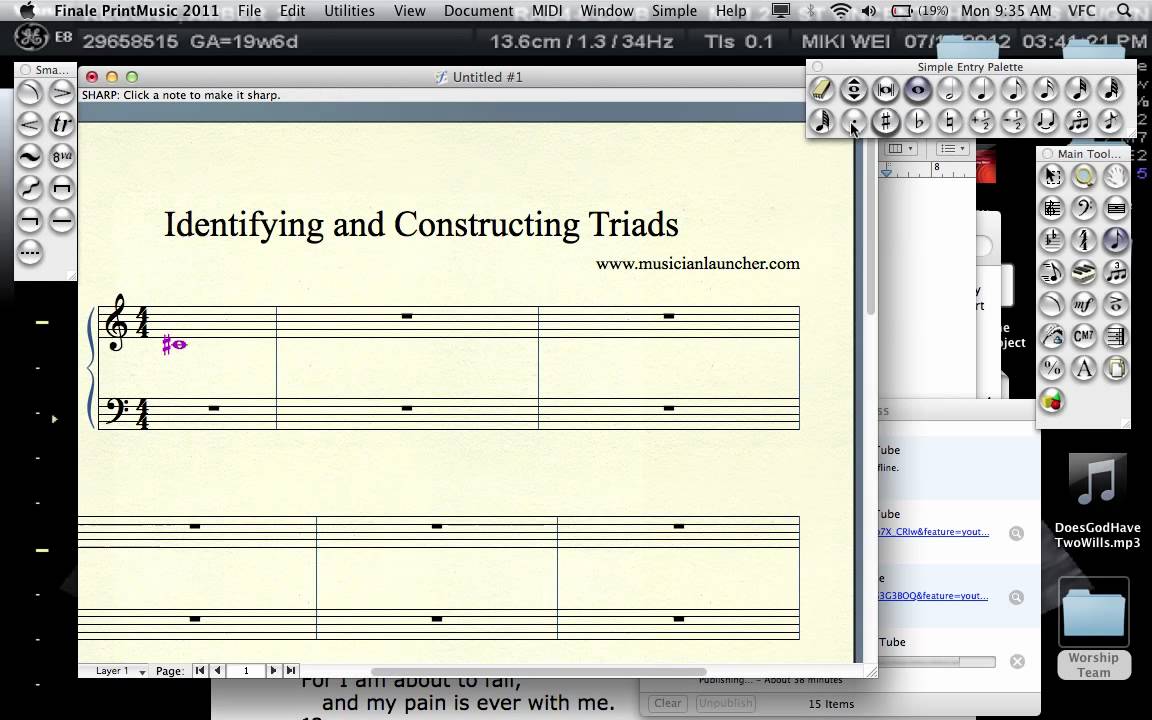Select the Text tool A icon
This screenshot has height=720, width=1152.
[x=1084, y=368]
